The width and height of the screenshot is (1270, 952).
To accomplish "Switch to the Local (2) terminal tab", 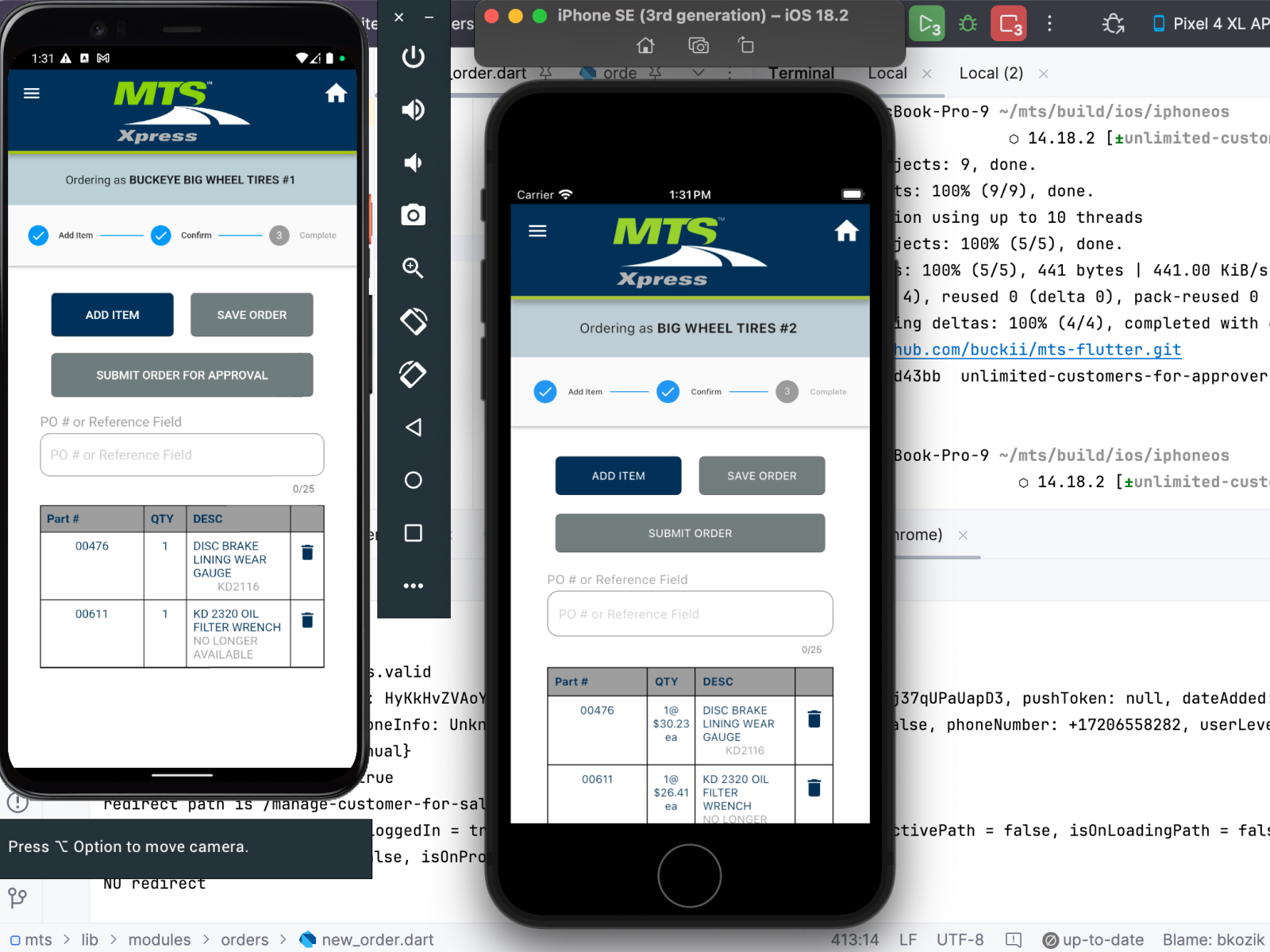I will [x=991, y=73].
